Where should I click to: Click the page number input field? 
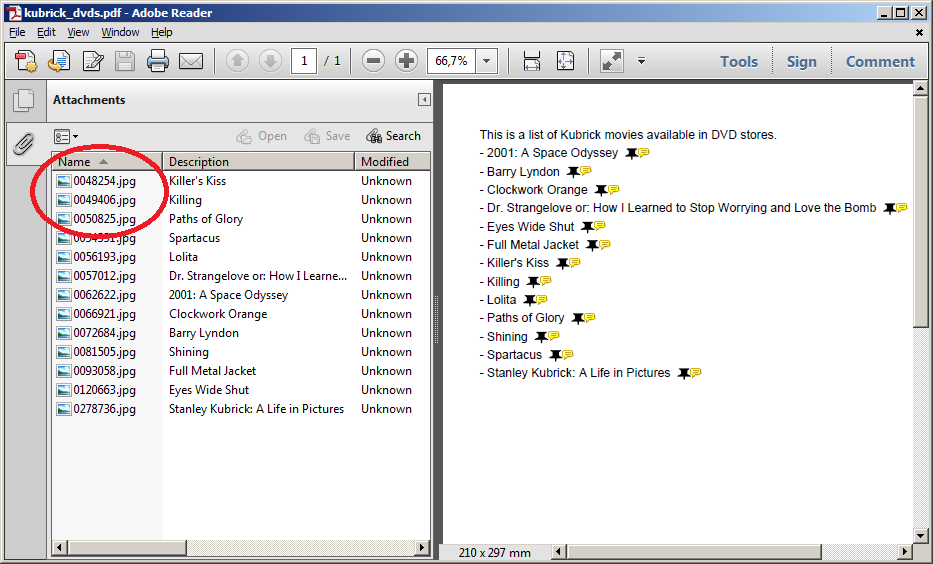tap(304, 61)
